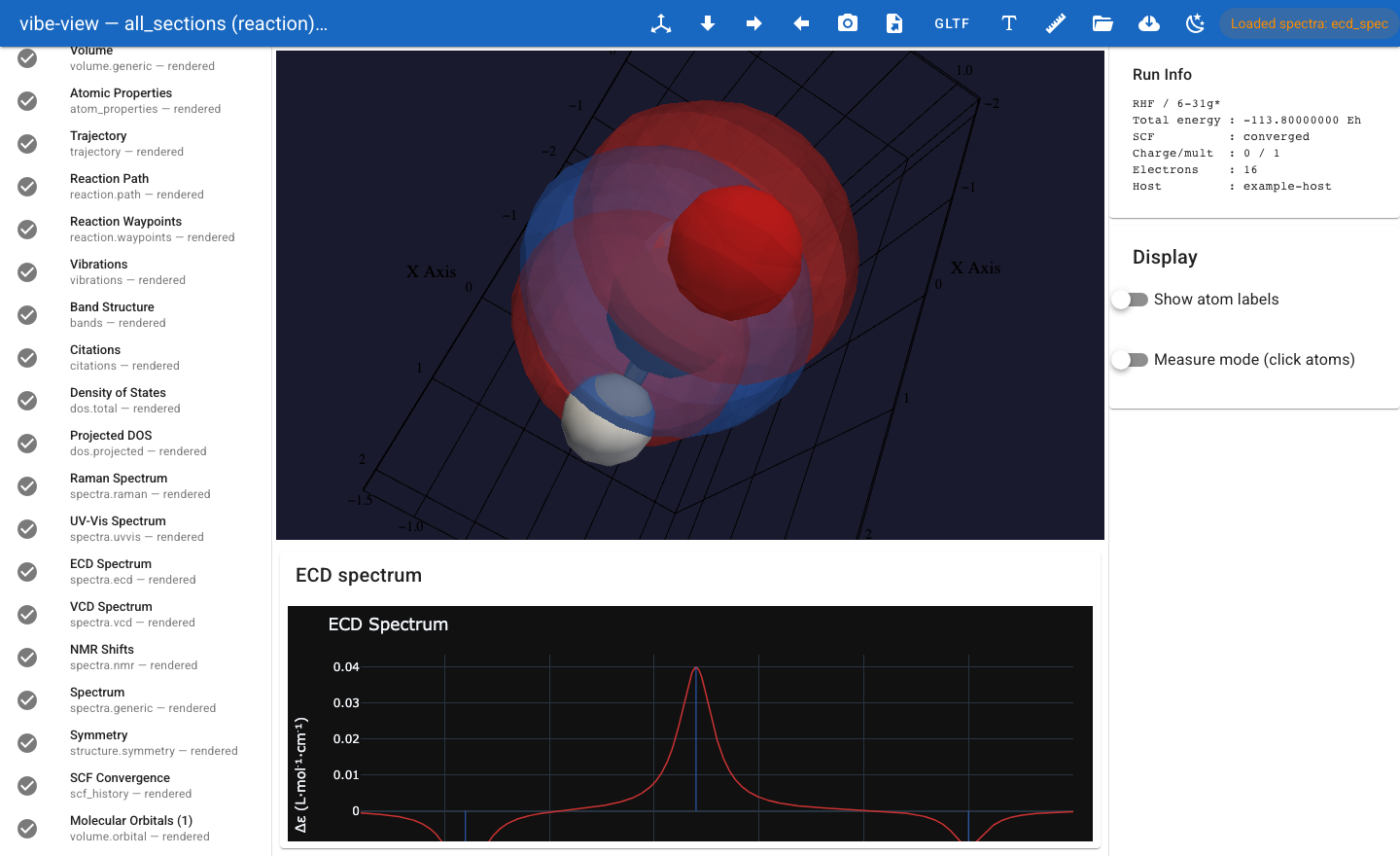Open the Reaction Path section
The image size is (1400, 856).
tap(136, 187)
